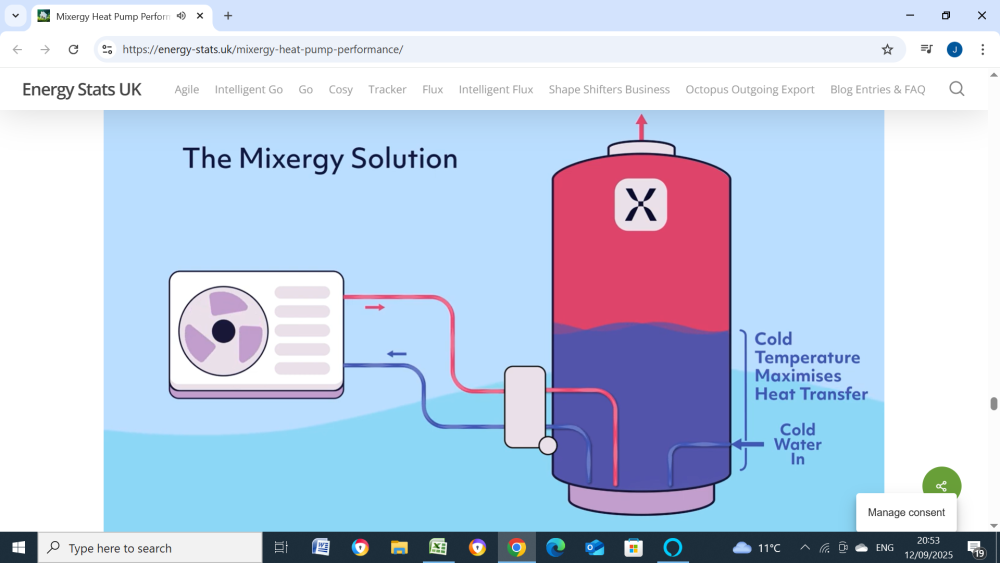Open a new browser tab
Viewport: 1000px width, 563px height.
pyautogui.click(x=228, y=16)
